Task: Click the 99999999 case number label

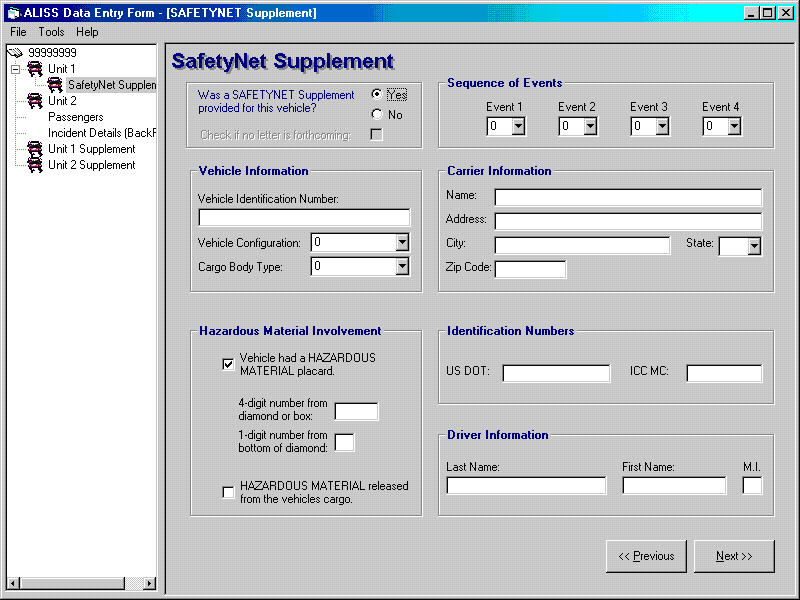Action: [x=52, y=53]
